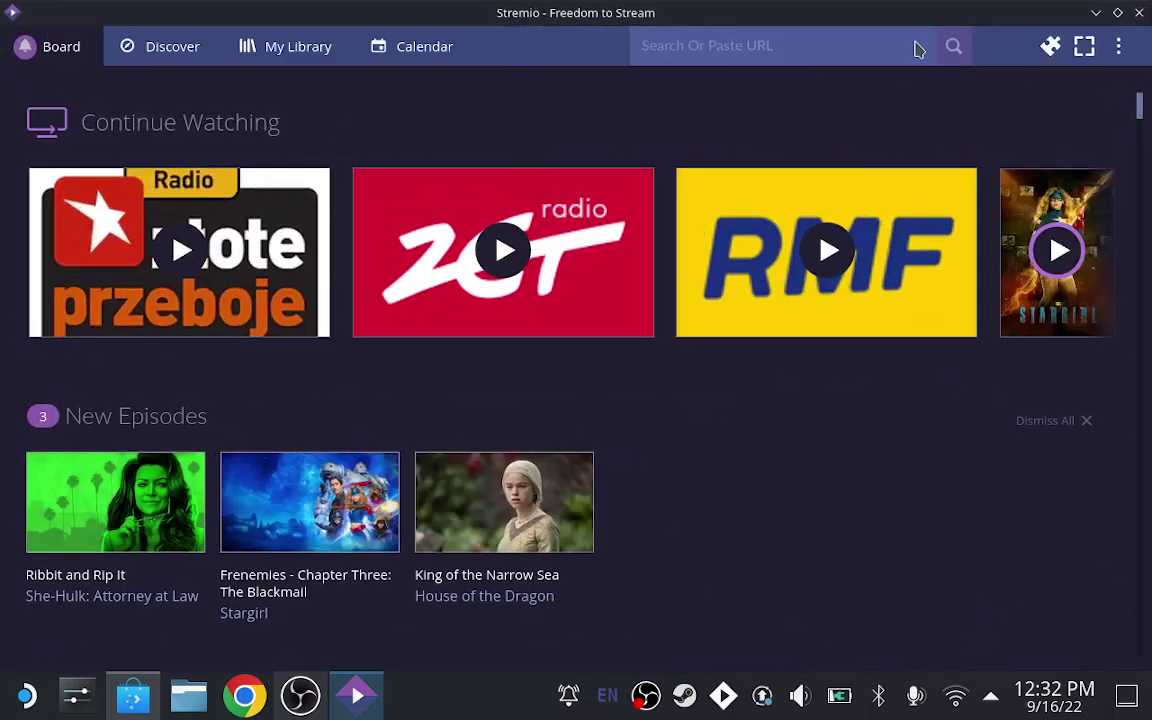Click the clock showing 12:32 PM
Viewport: 1152px width, 720px height.
1054,696
